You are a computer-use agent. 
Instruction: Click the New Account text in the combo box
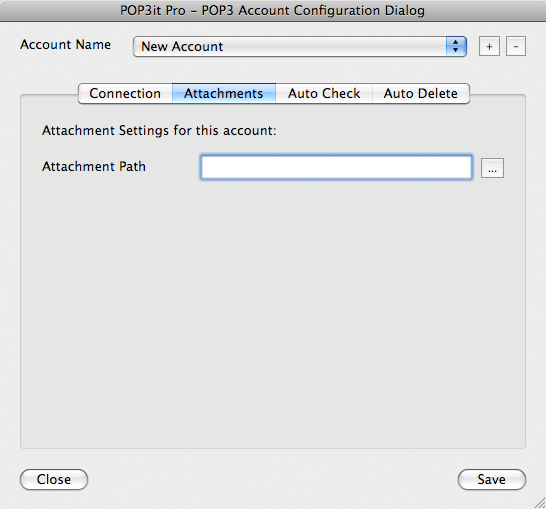pyautogui.click(x=182, y=46)
